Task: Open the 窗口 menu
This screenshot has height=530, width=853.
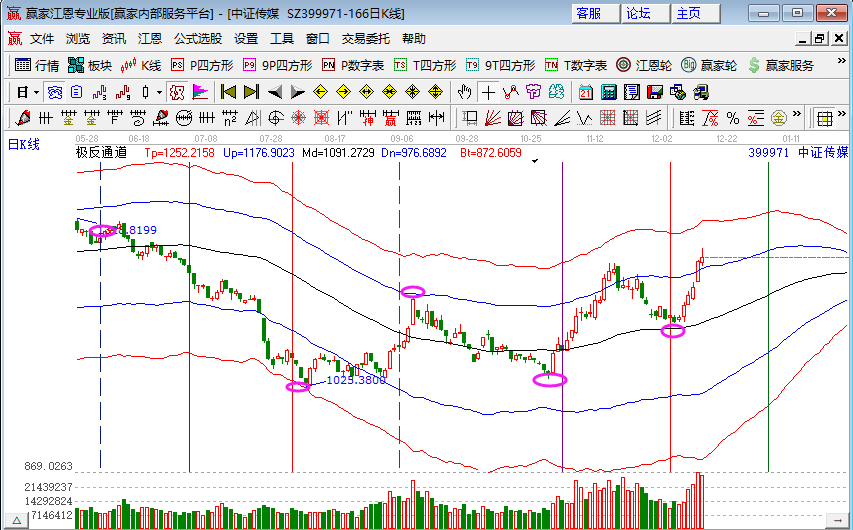Action: (318, 39)
